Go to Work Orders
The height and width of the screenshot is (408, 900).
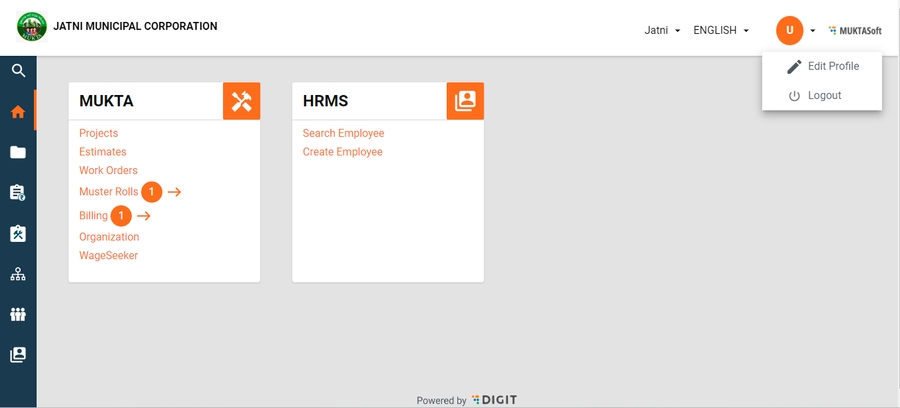[x=108, y=171]
